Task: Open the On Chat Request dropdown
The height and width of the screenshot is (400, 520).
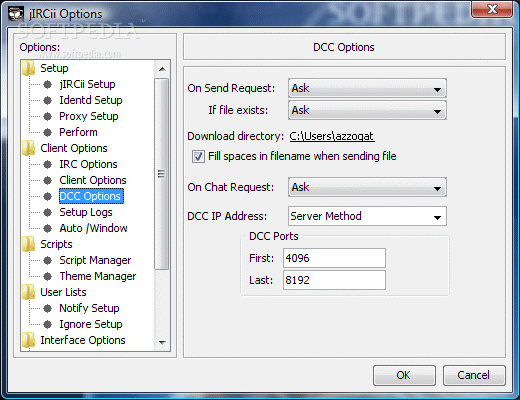Action: click(x=367, y=187)
